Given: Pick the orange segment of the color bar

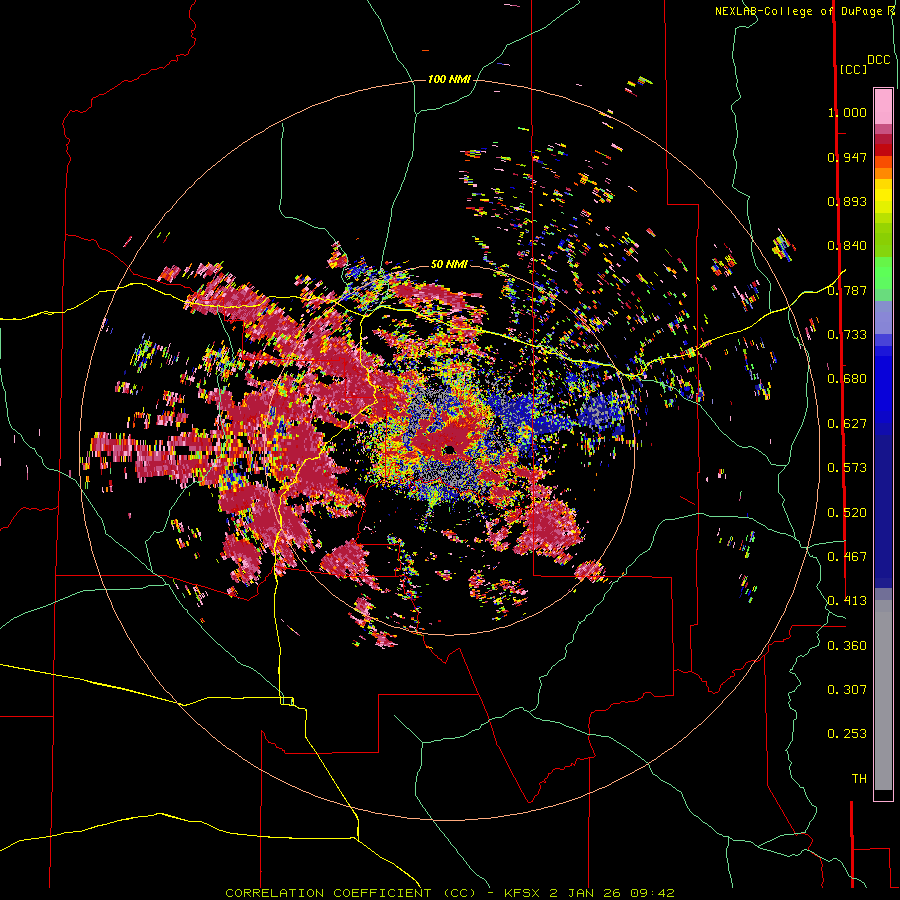Looking at the screenshot, I should point(883,173).
